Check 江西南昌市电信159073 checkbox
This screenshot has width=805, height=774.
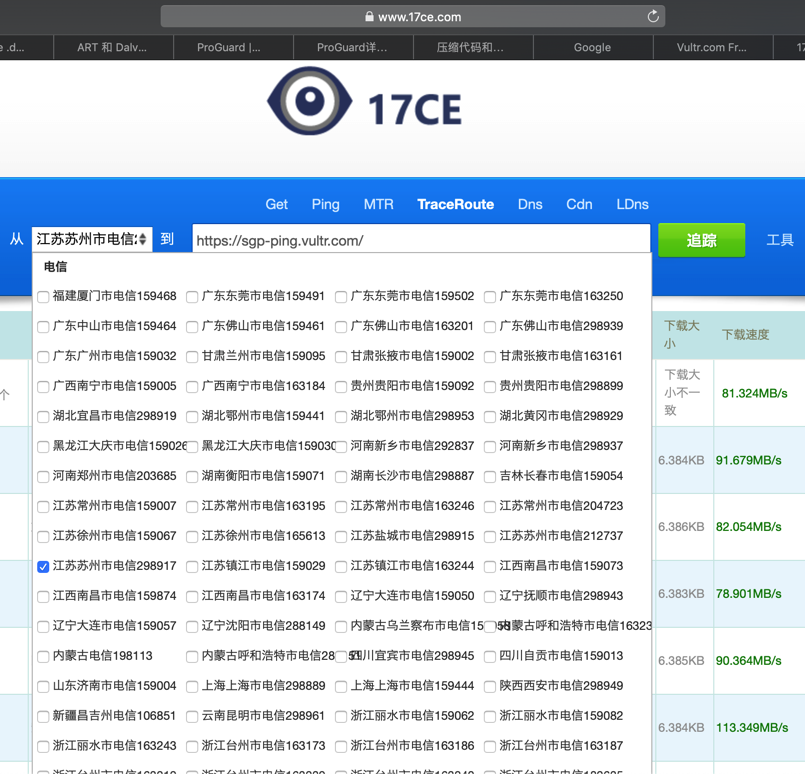(x=490, y=566)
